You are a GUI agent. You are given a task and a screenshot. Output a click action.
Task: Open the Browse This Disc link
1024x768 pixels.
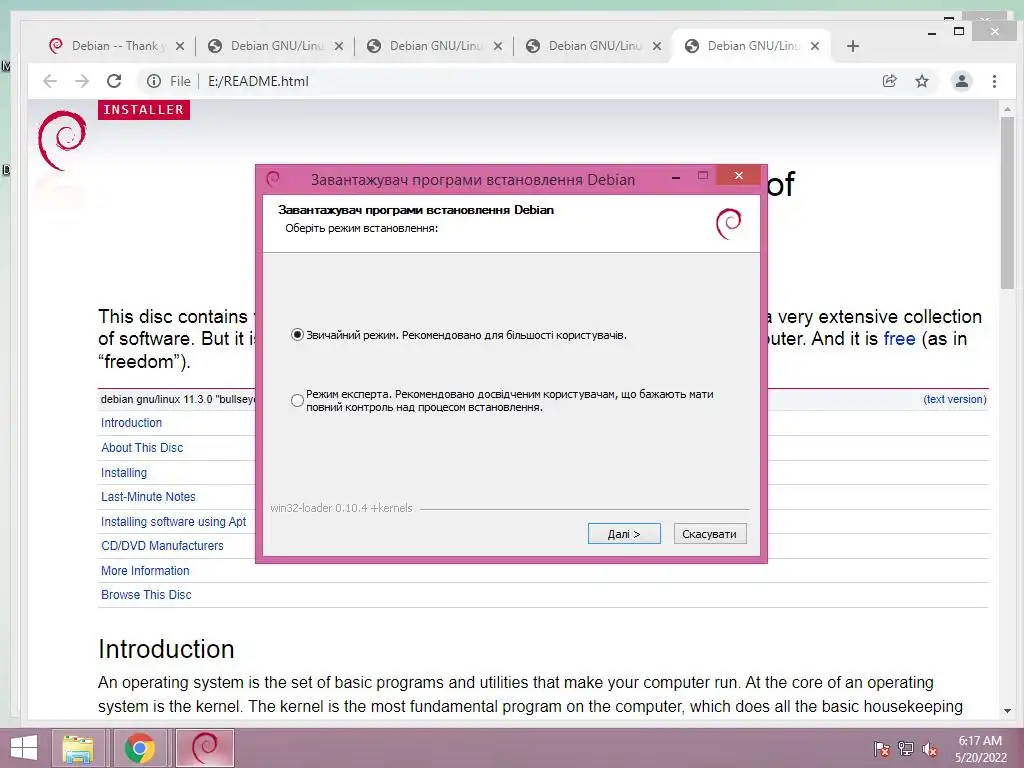(146, 594)
